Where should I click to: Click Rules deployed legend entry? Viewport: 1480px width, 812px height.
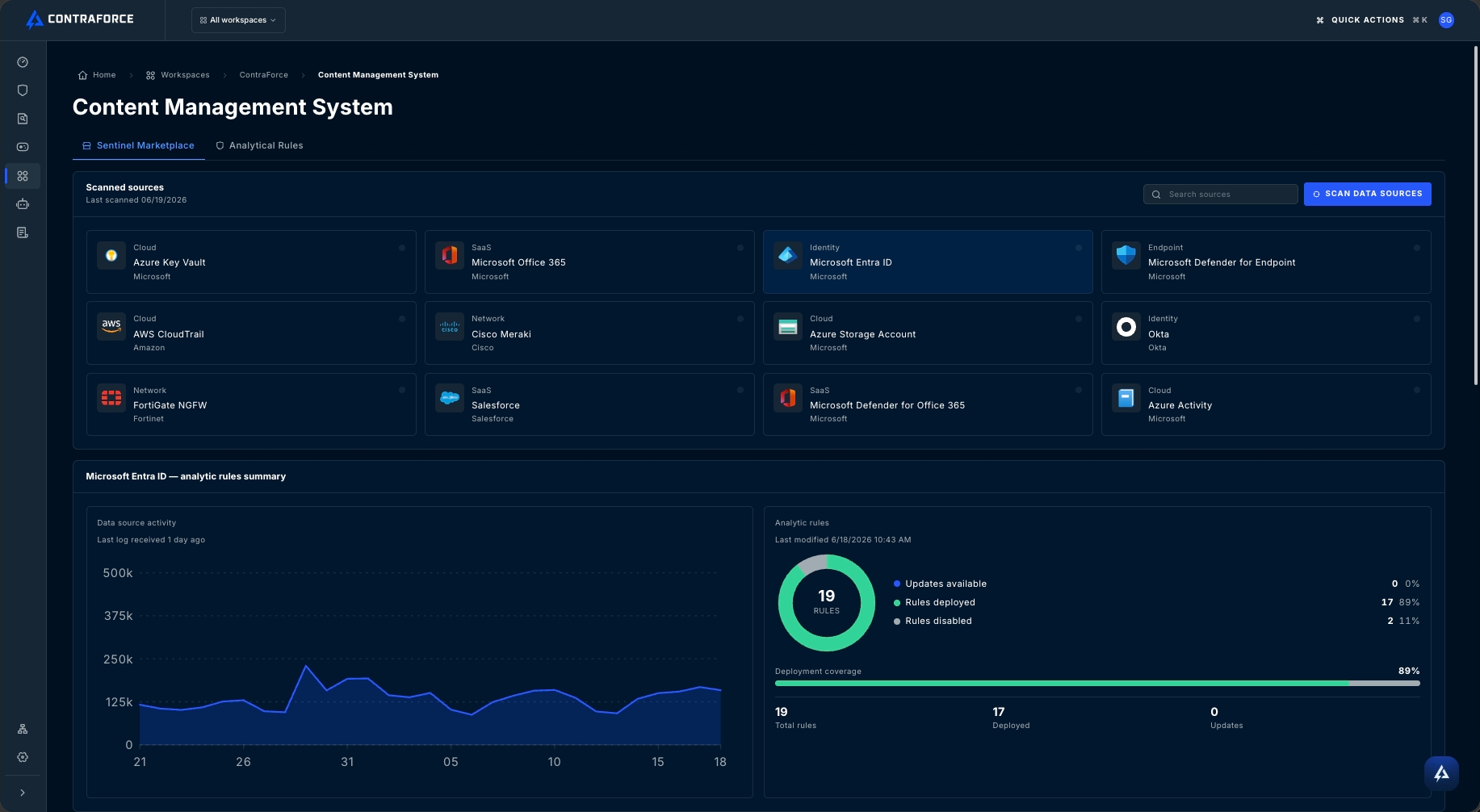point(934,602)
